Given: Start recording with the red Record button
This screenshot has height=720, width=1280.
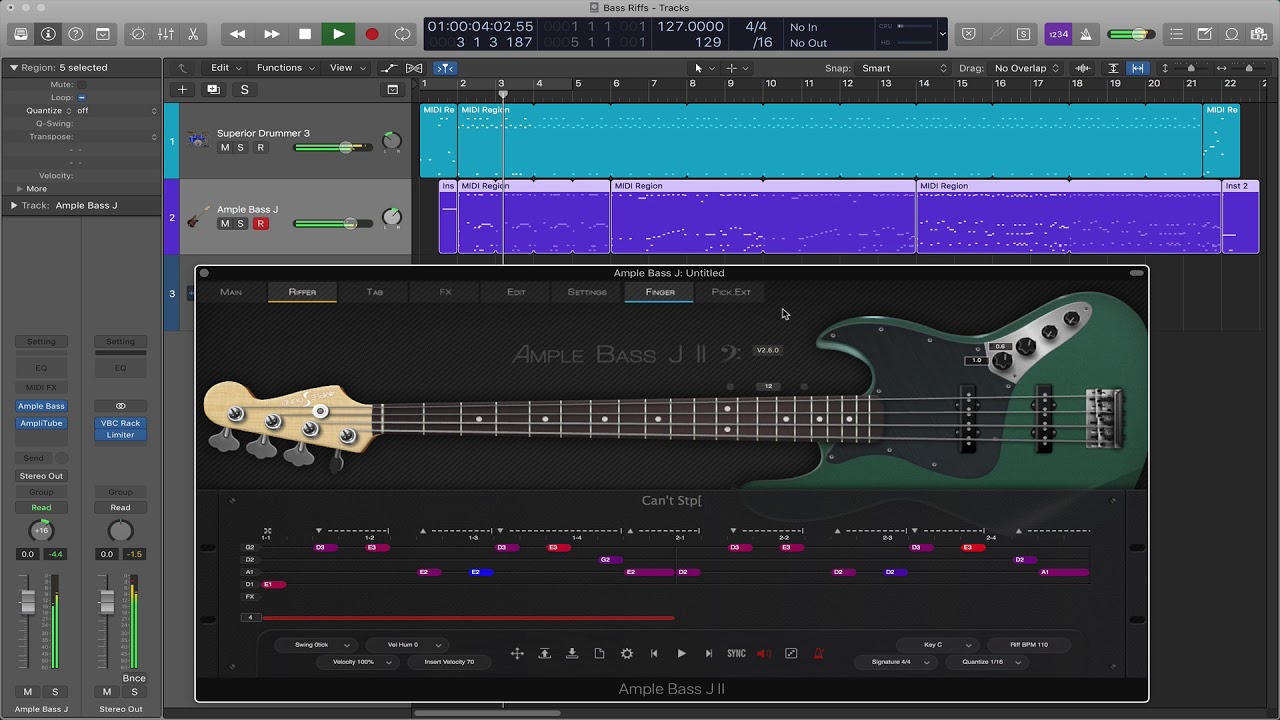Looking at the screenshot, I should (x=372, y=34).
